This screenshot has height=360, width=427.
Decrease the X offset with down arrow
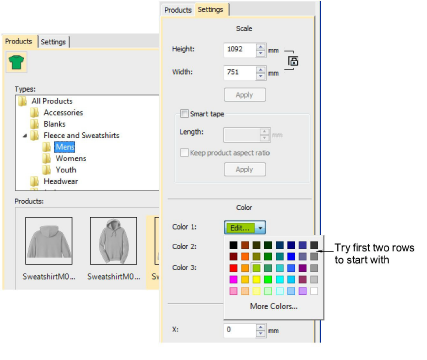pos(261,333)
